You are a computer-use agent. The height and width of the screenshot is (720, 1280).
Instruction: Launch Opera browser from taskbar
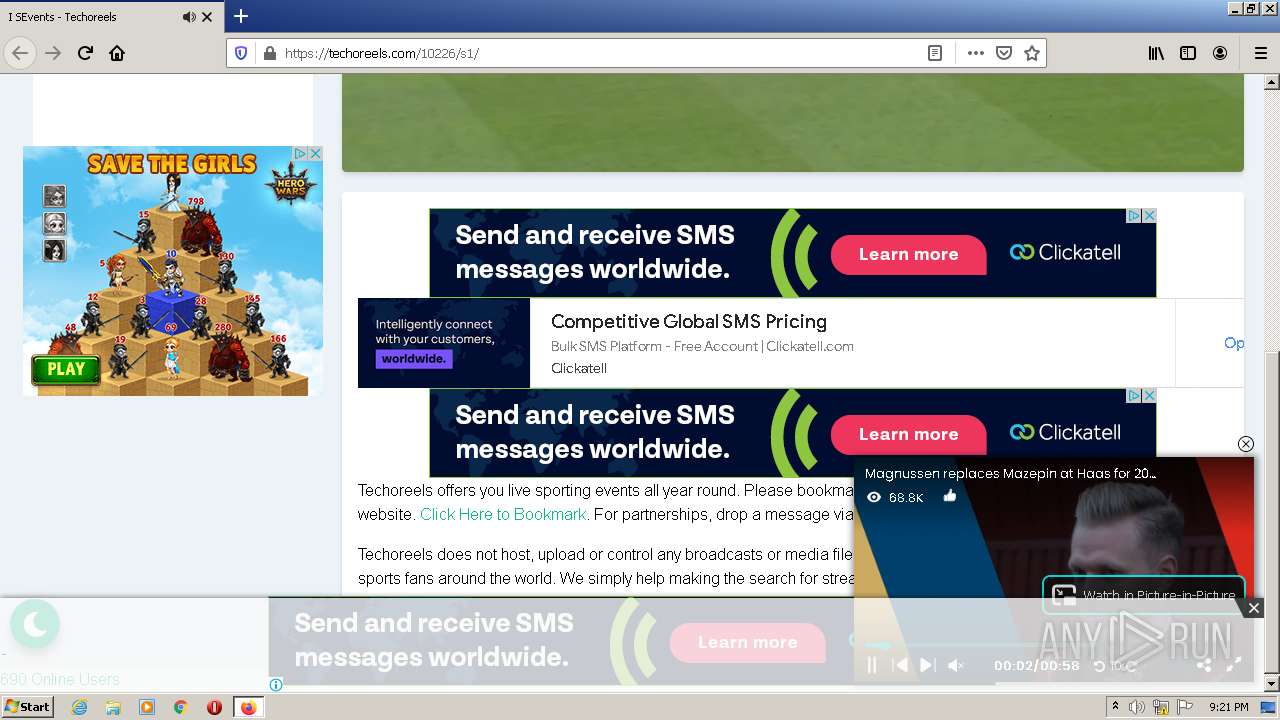[x=214, y=707]
